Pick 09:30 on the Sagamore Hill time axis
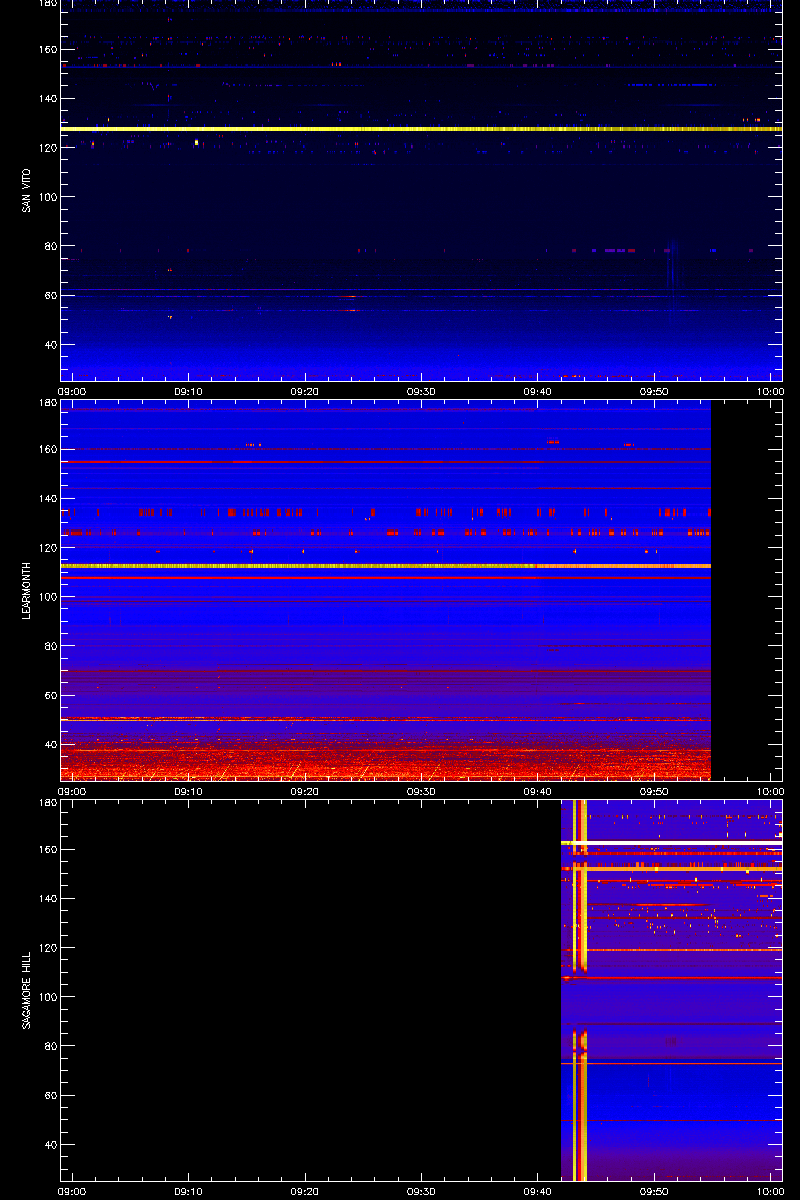Viewport: 800px width, 1200px height. (x=421, y=1191)
